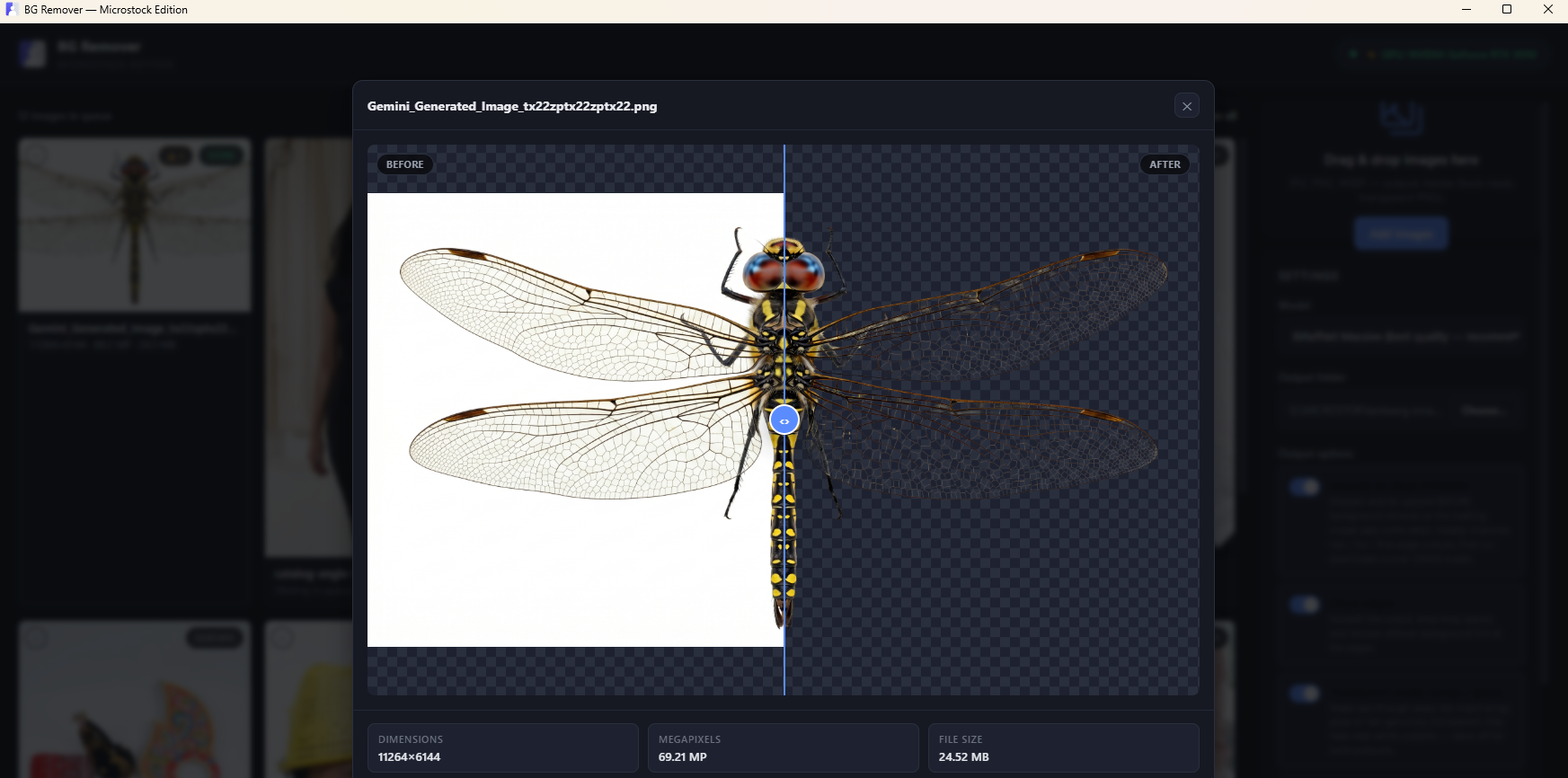Image resolution: width=1568 pixels, height=778 pixels.
Task: Close the image preview dialog
Action: point(1186,106)
